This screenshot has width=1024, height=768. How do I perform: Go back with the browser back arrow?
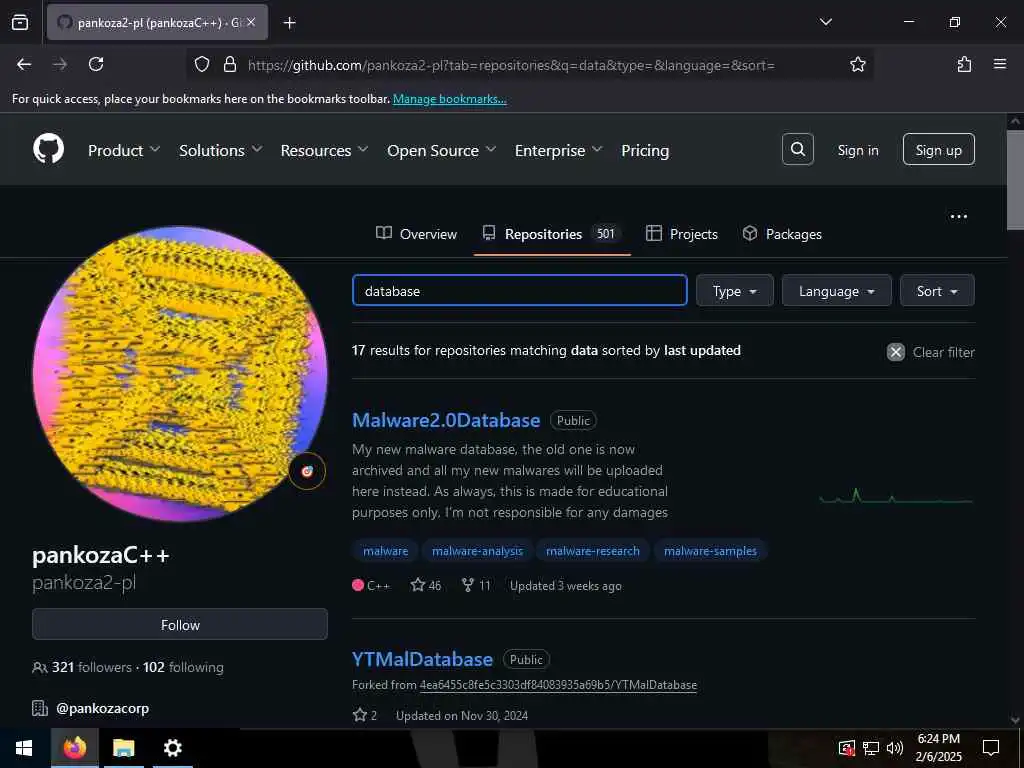click(24, 64)
